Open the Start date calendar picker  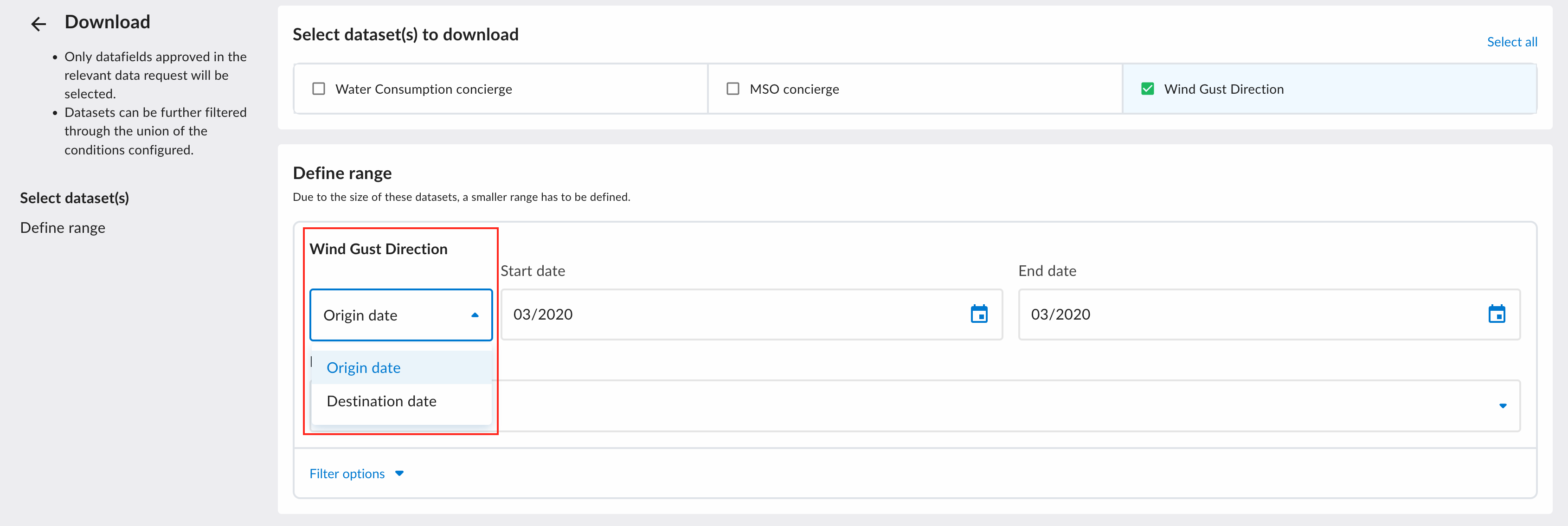pyautogui.click(x=979, y=314)
